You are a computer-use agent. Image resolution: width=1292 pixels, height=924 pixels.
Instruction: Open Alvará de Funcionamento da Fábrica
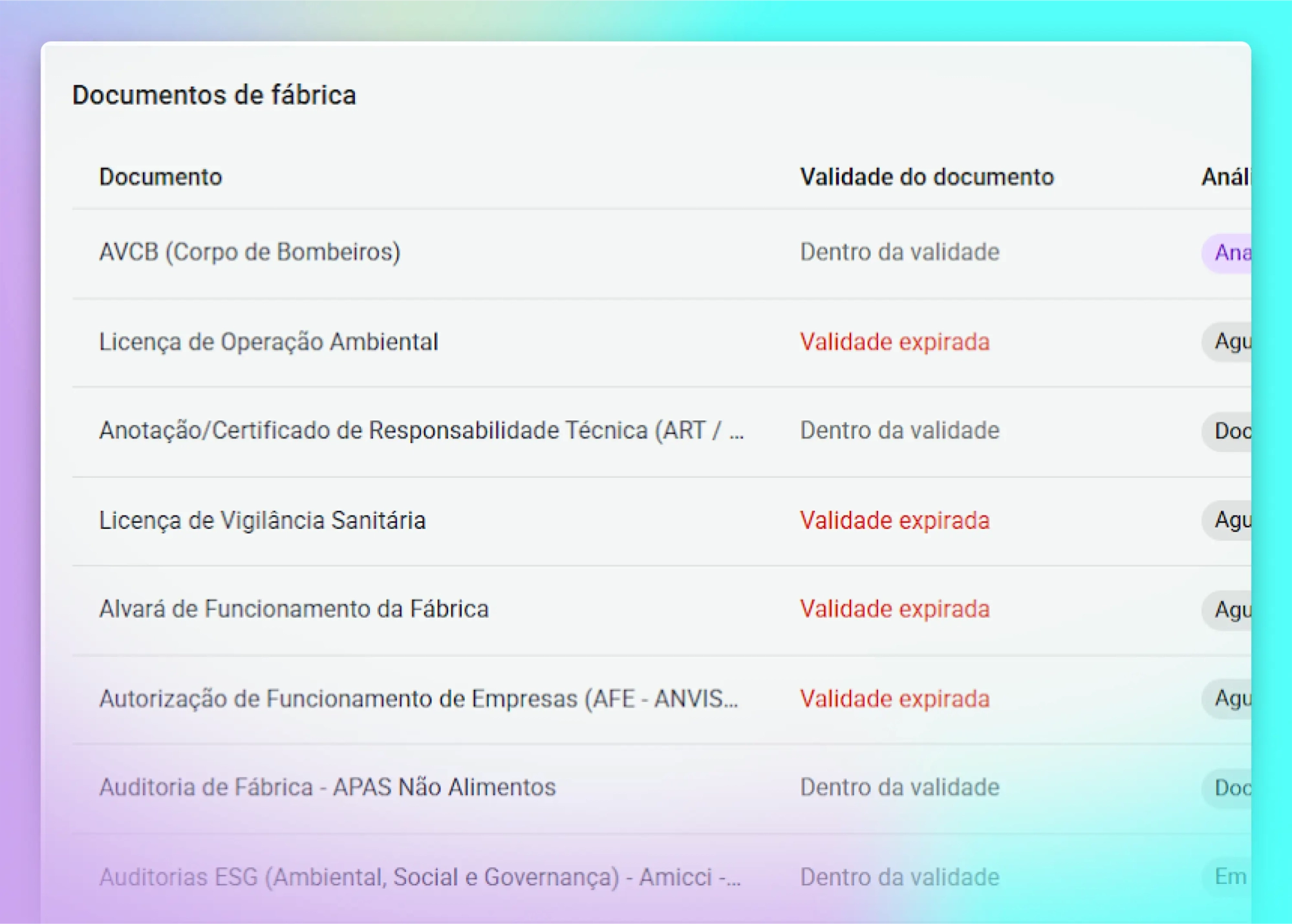coord(294,609)
